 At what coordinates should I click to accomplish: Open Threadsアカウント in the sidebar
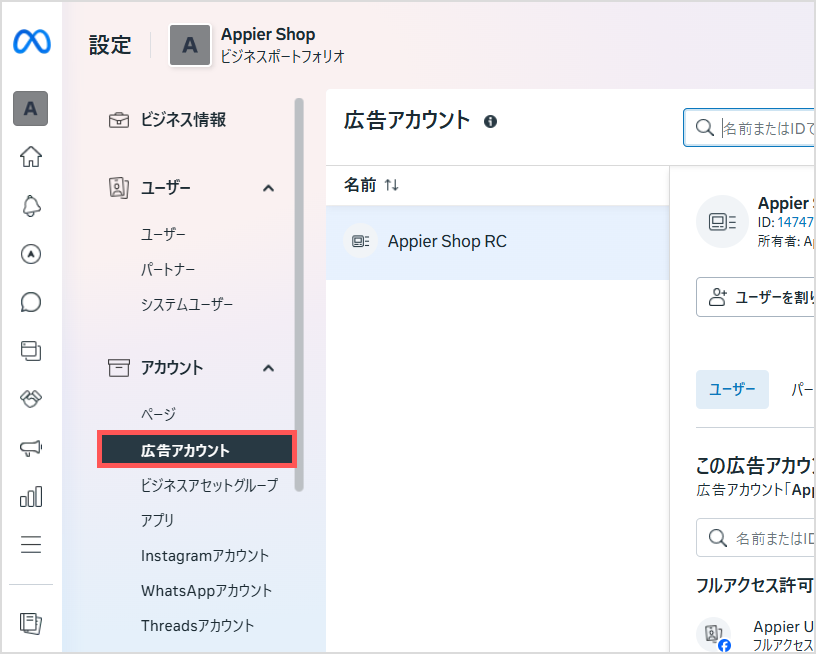pos(198,625)
